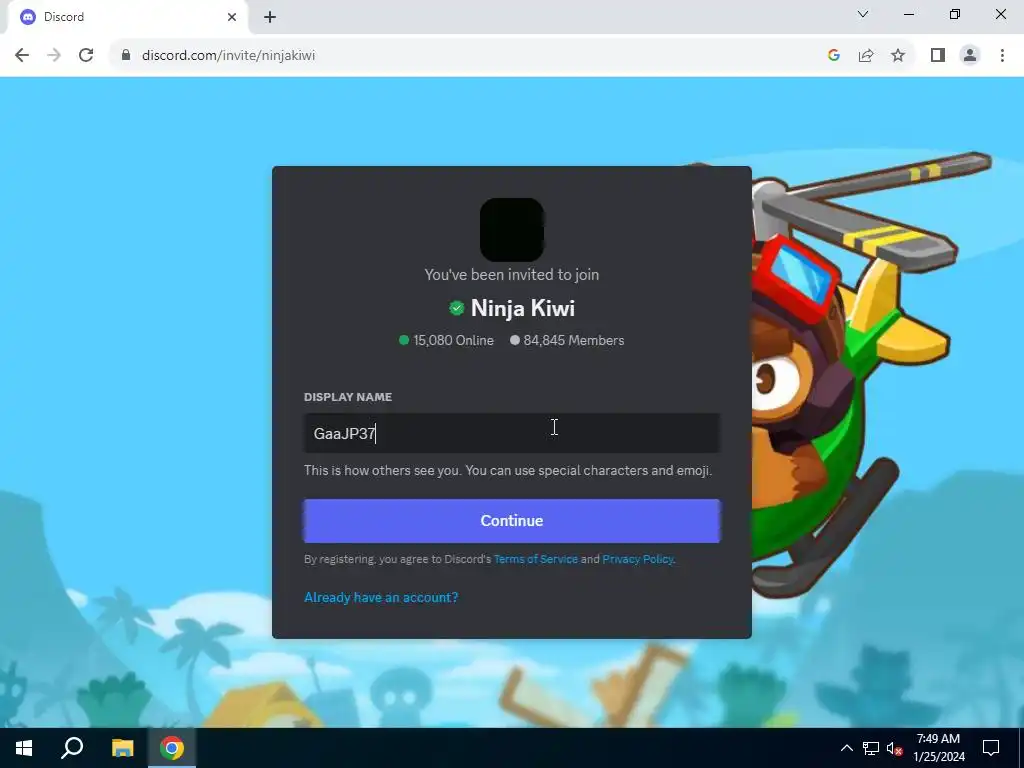Click the Google icon in address bar
The width and height of the screenshot is (1024, 768).
[x=833, y=56]
